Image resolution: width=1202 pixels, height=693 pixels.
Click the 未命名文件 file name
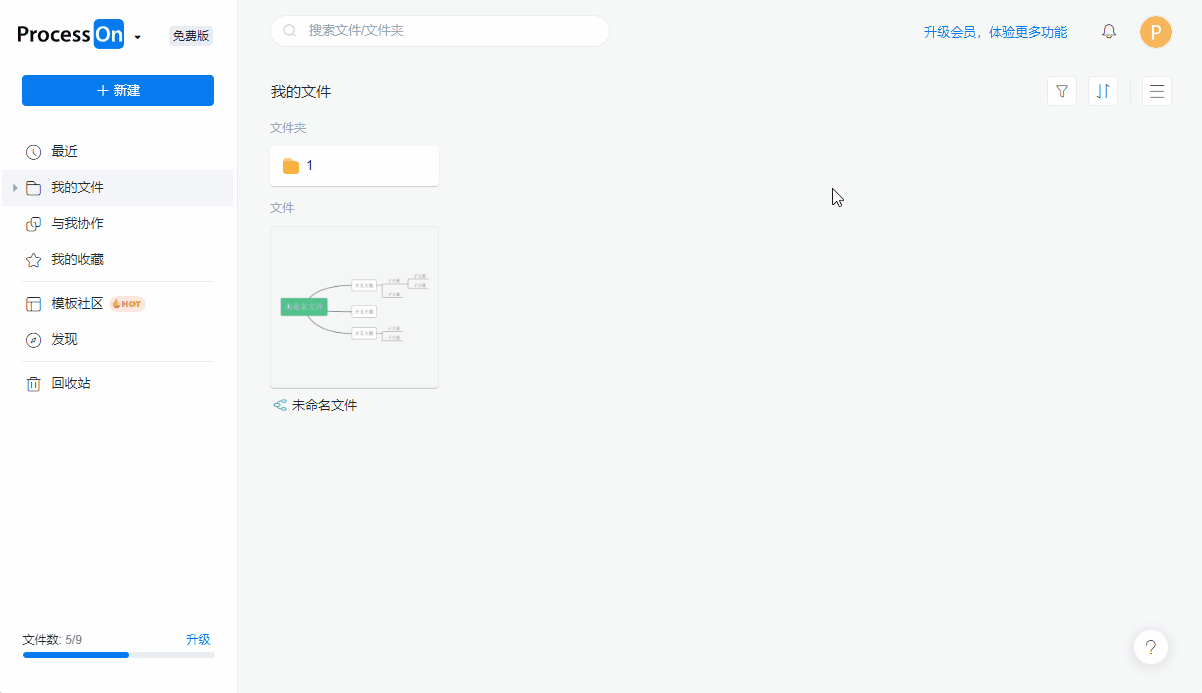[x=324, y=406]
